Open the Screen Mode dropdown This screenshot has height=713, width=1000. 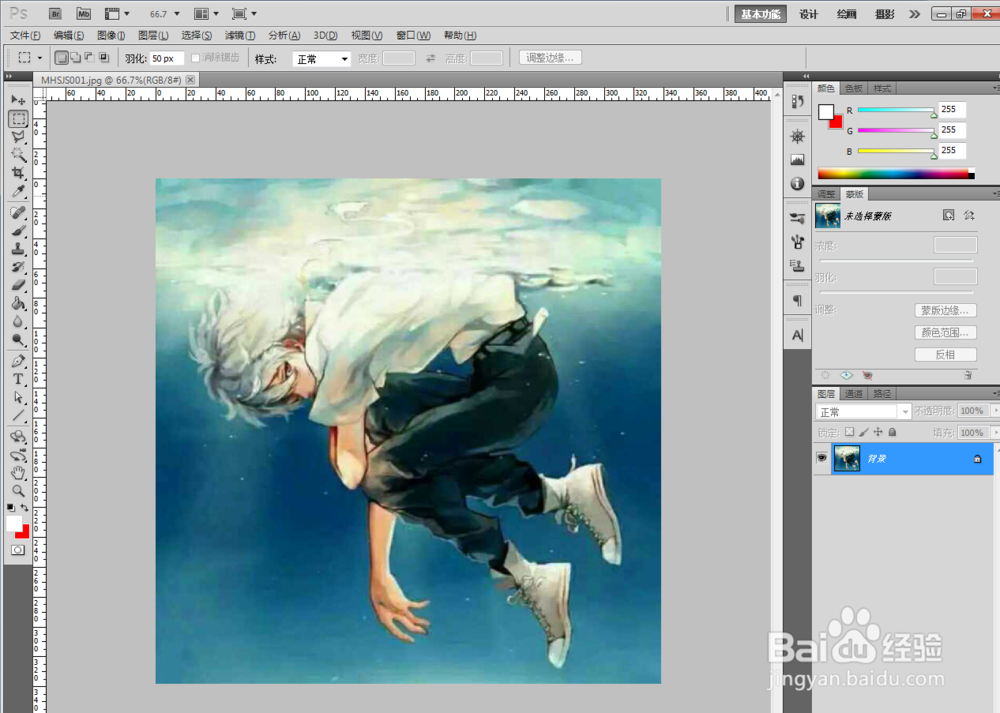tap(244, 13)
